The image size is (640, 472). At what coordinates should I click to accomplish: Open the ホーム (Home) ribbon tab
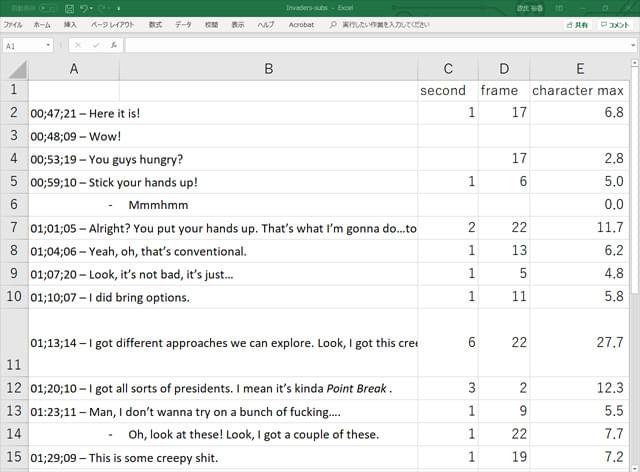42,24
